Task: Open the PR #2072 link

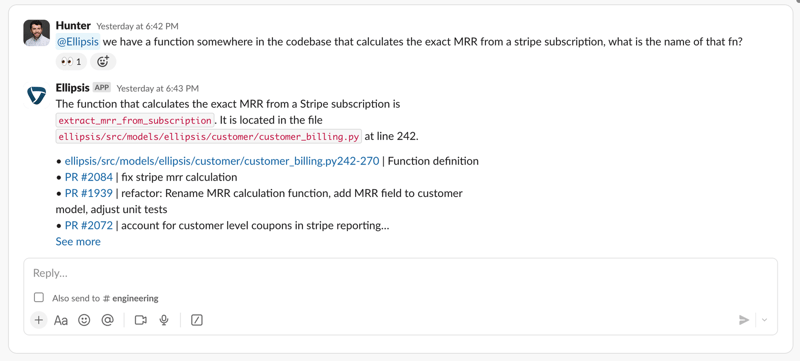Action: (x=89, y=225)
